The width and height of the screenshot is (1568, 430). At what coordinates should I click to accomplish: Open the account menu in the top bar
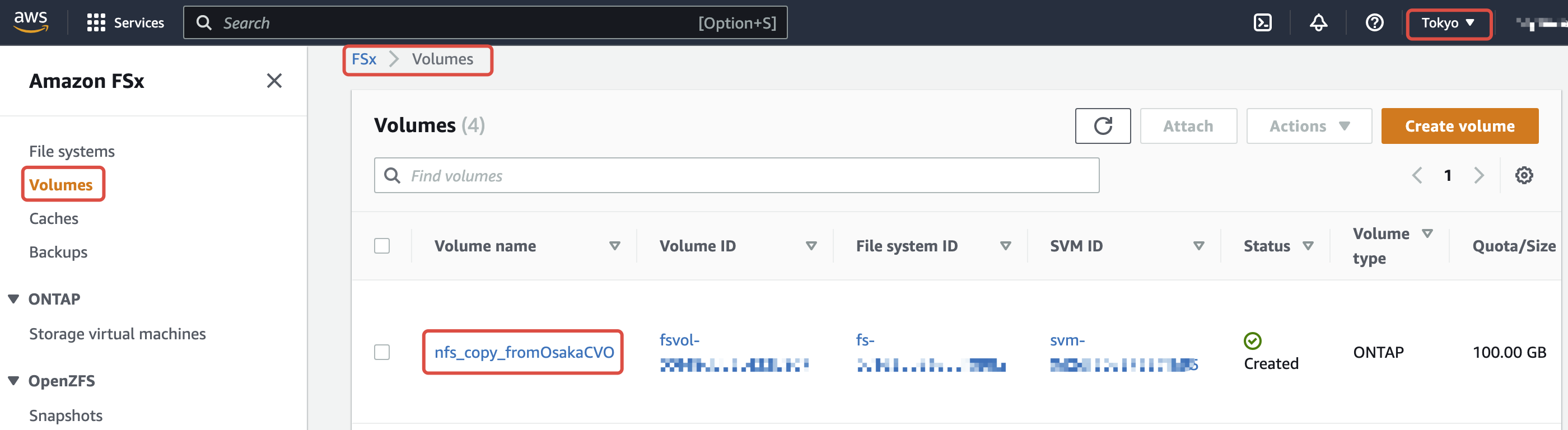coord(1541,23)
